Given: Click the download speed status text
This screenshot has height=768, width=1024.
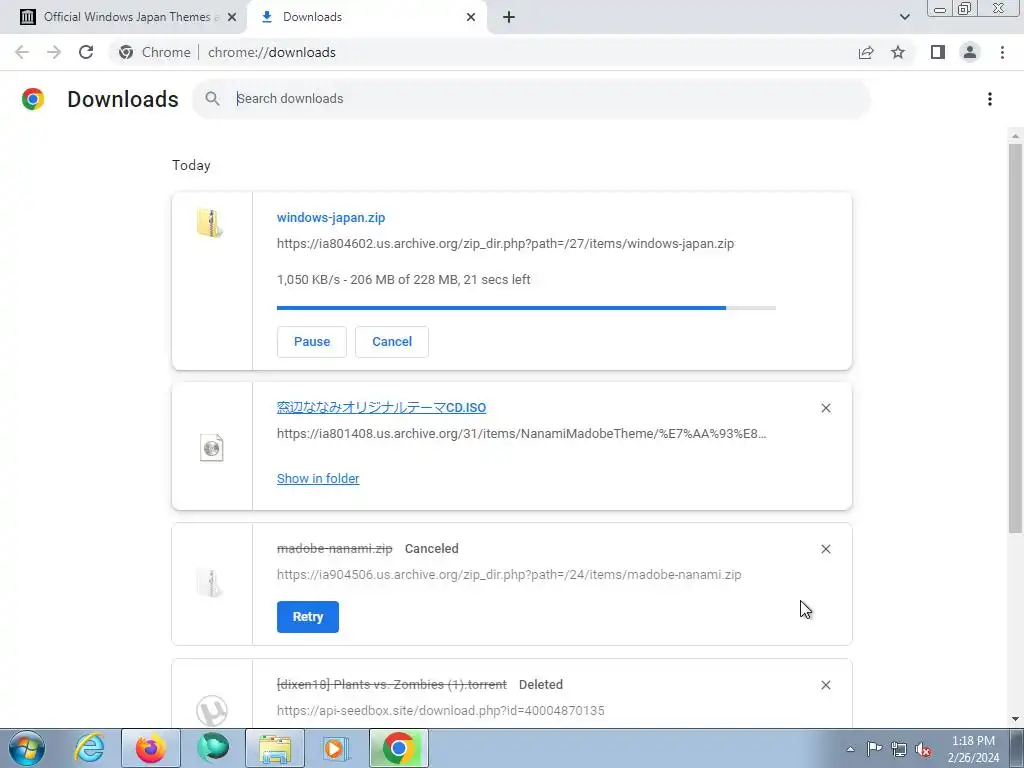Looking at the screenshot, I should pyautogui.click(x=404, y=280).
